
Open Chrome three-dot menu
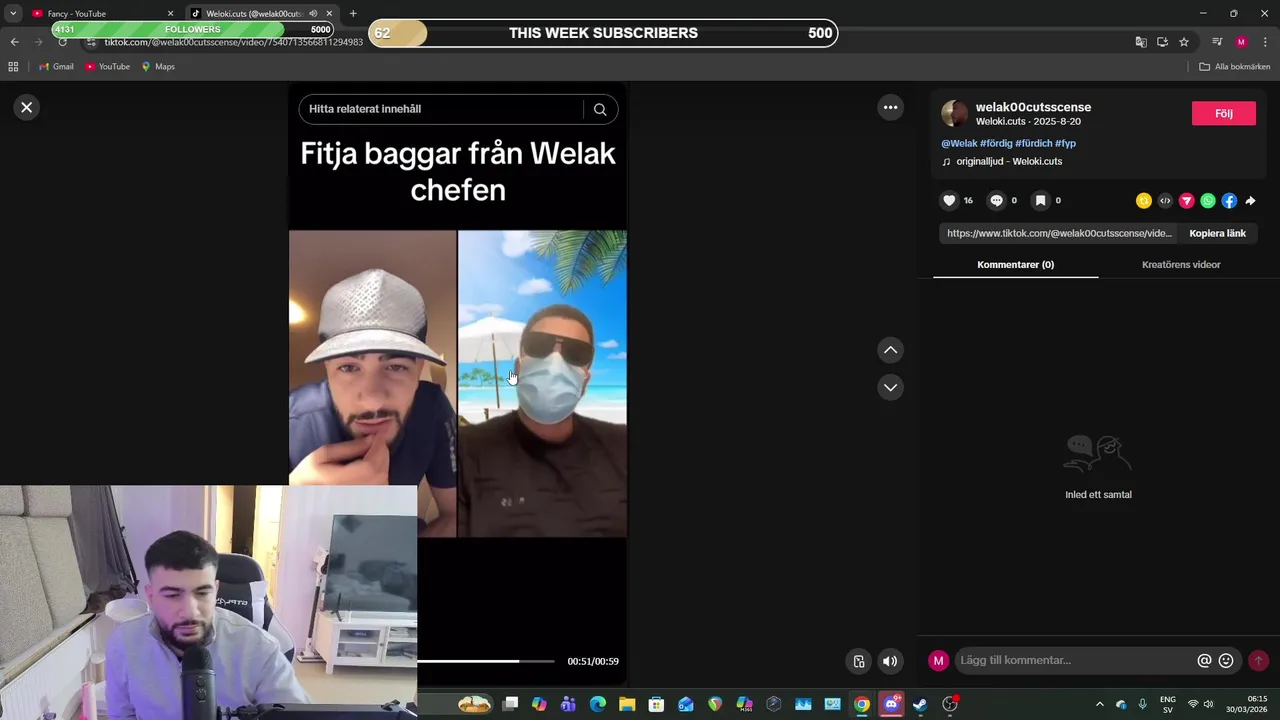tap(1264, 42)
